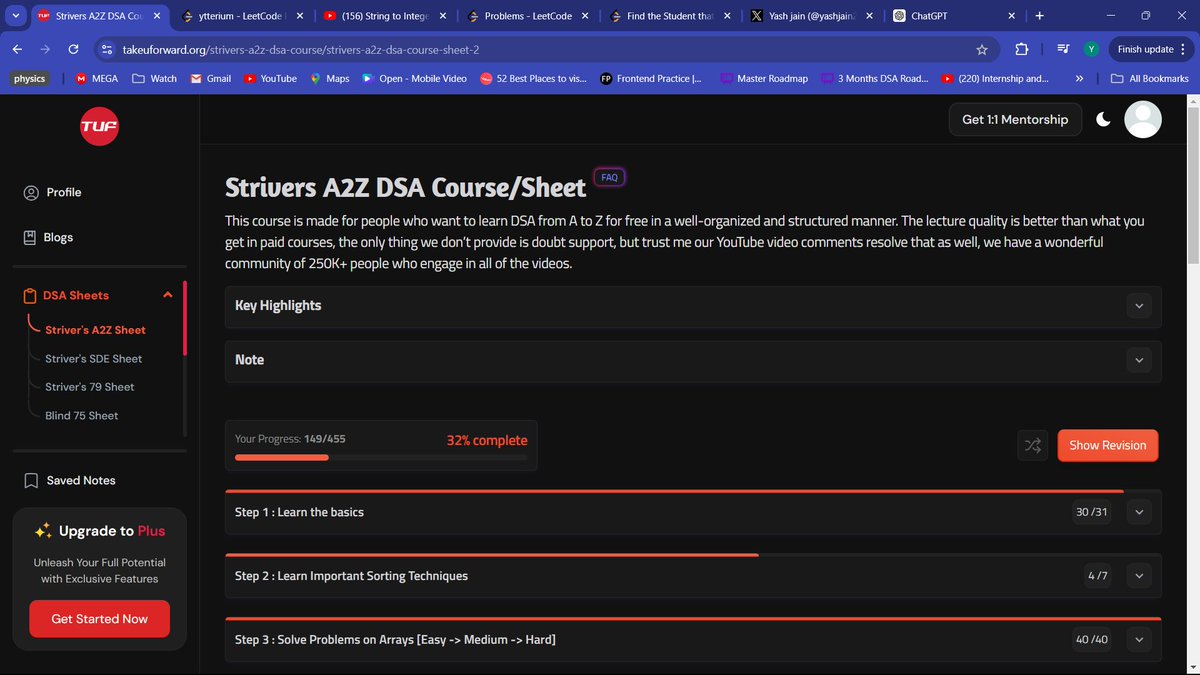Click the shuffle random problem icon

[1032, 445]
